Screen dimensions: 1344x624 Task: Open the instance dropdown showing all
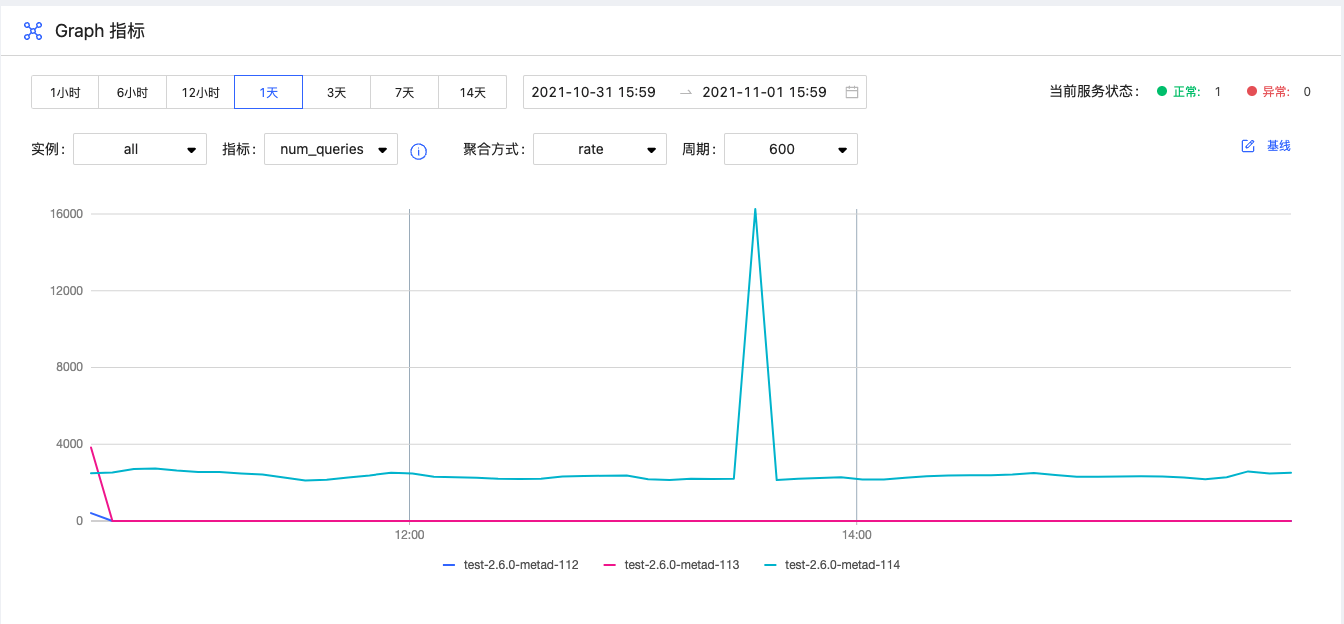tap(140, 149)
